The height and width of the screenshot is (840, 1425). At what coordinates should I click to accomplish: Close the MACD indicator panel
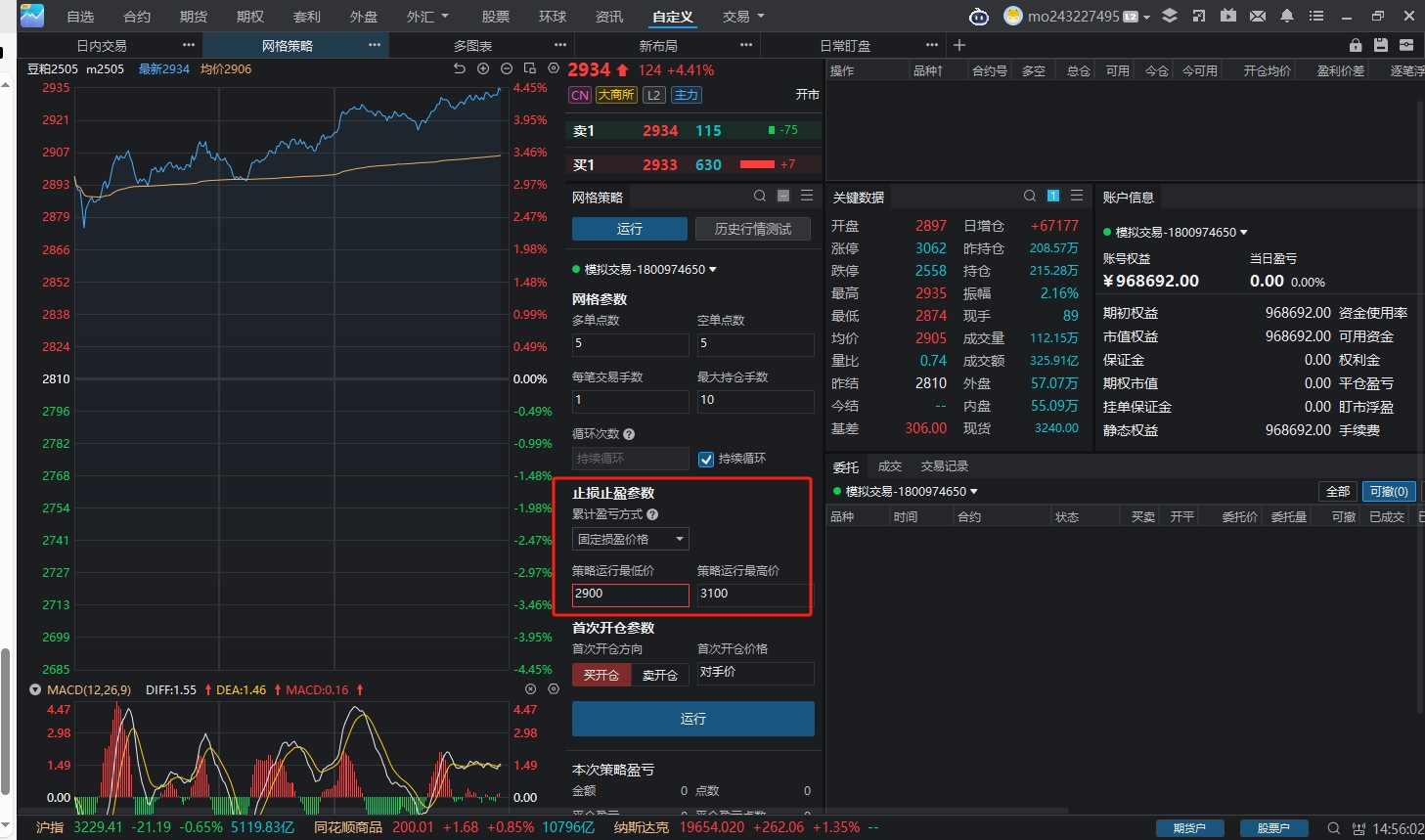pos(531,689)
